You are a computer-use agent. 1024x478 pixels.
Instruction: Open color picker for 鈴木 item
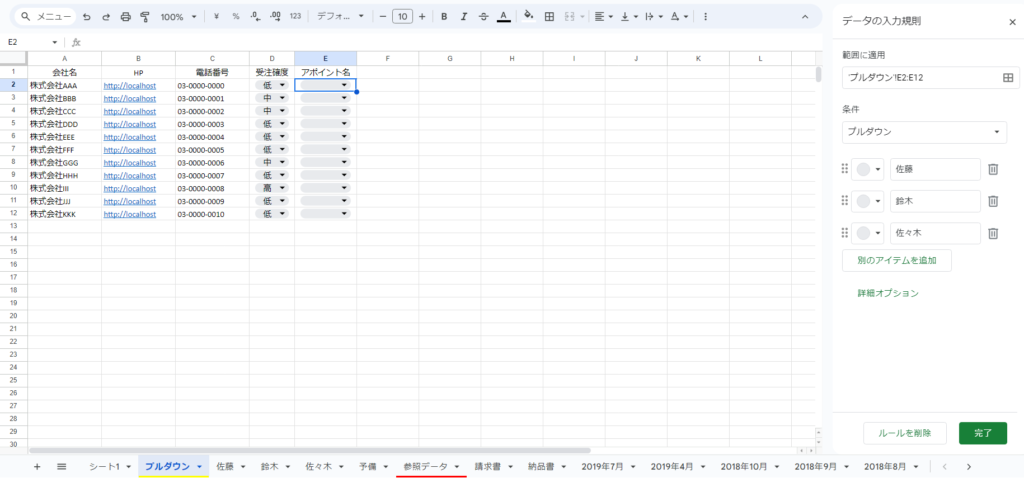point(867,201)
